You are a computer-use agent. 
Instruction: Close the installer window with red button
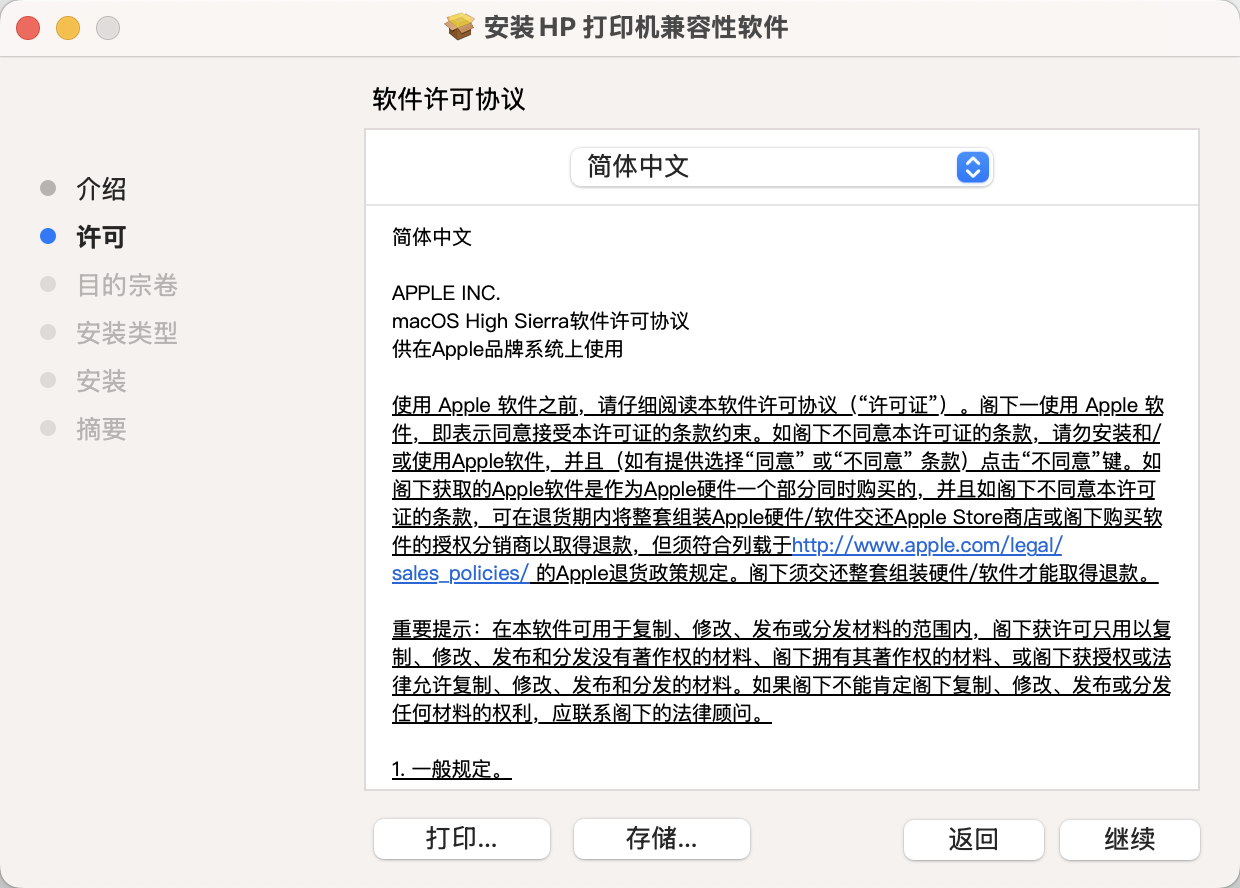click(28, 28)
